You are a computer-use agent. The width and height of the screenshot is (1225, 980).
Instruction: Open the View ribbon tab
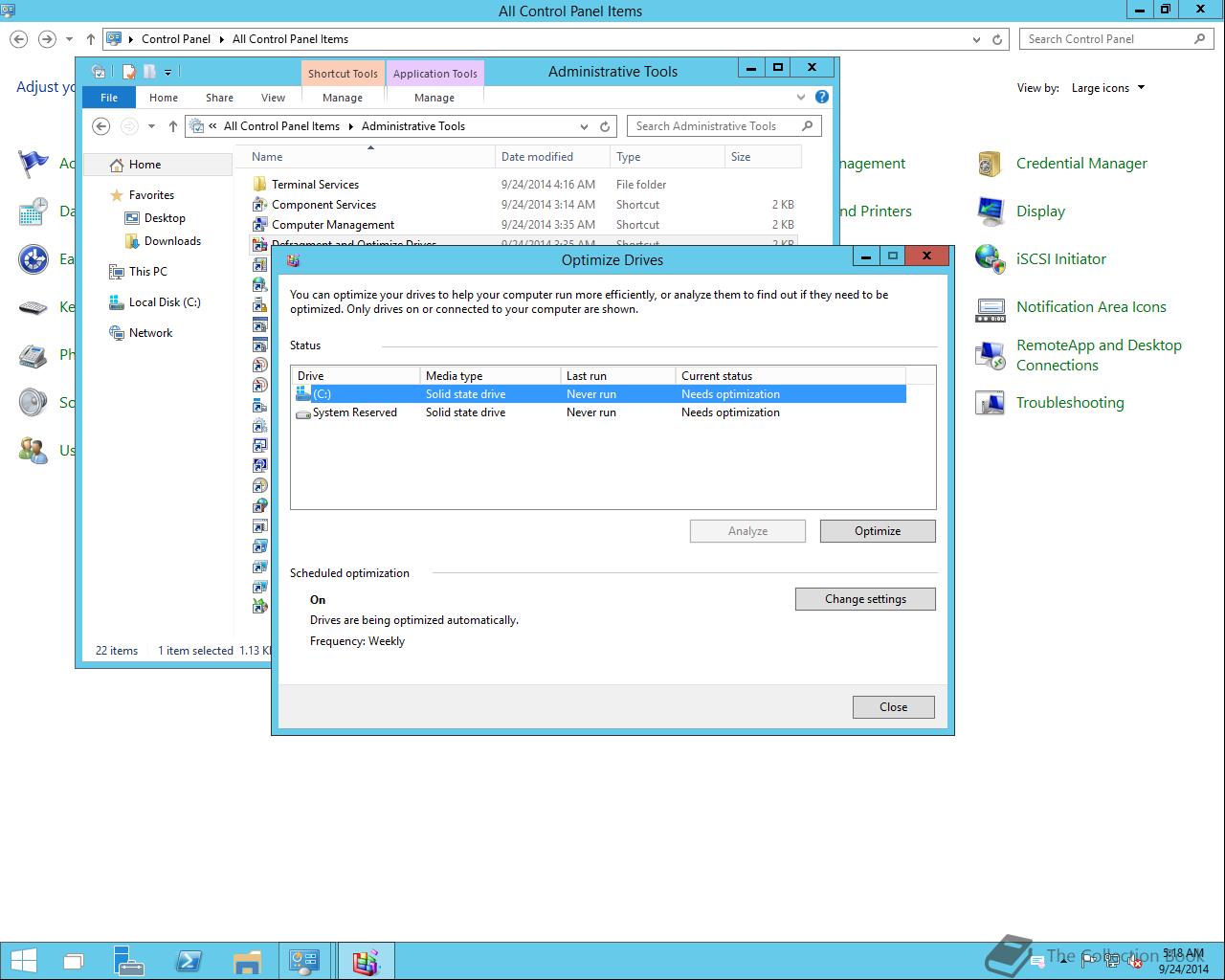pyautogui.click(x=273, y=98)
